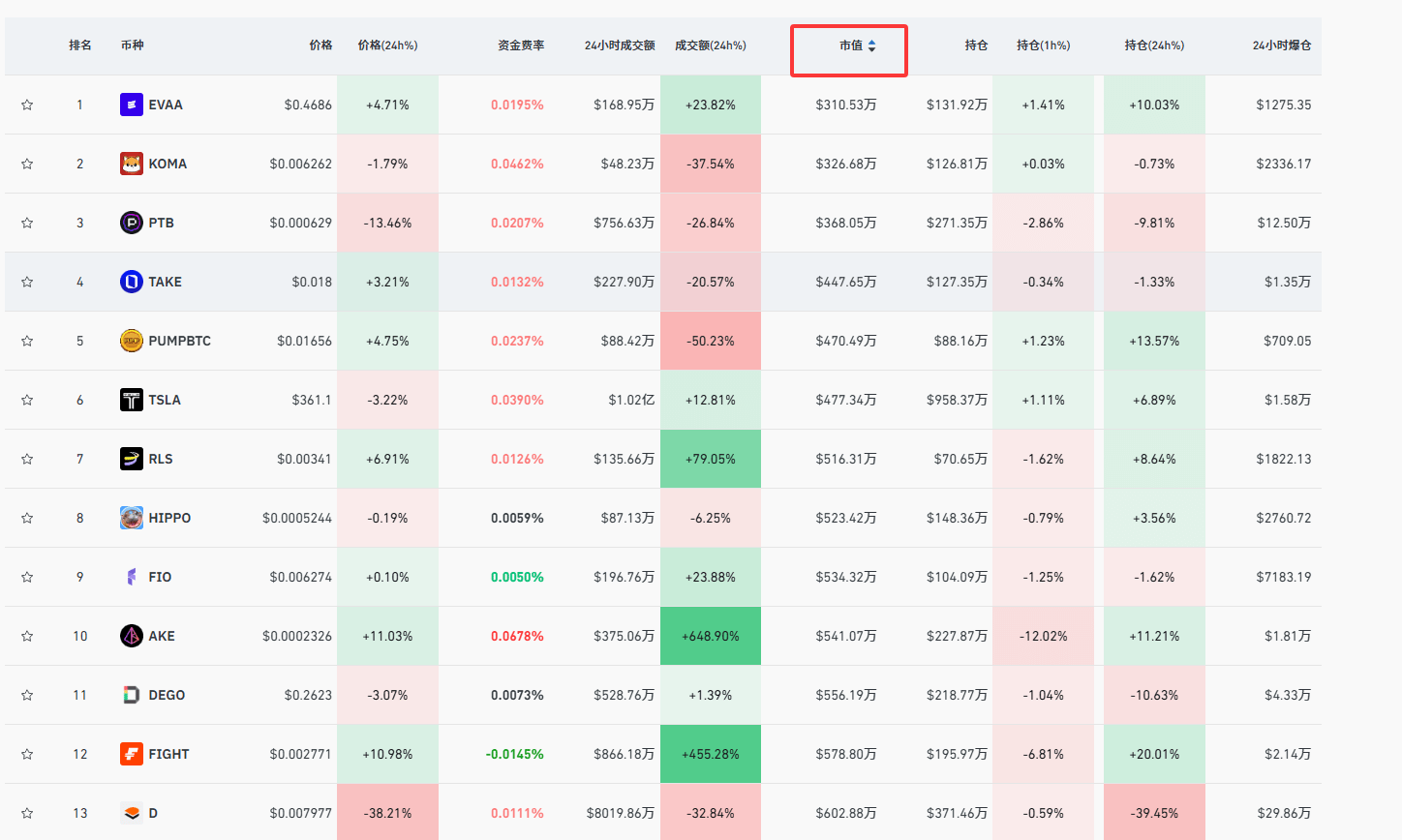The image size is (1402, 840).
Task: Click the AKE coin logo
Action: (x=132, y=636)
